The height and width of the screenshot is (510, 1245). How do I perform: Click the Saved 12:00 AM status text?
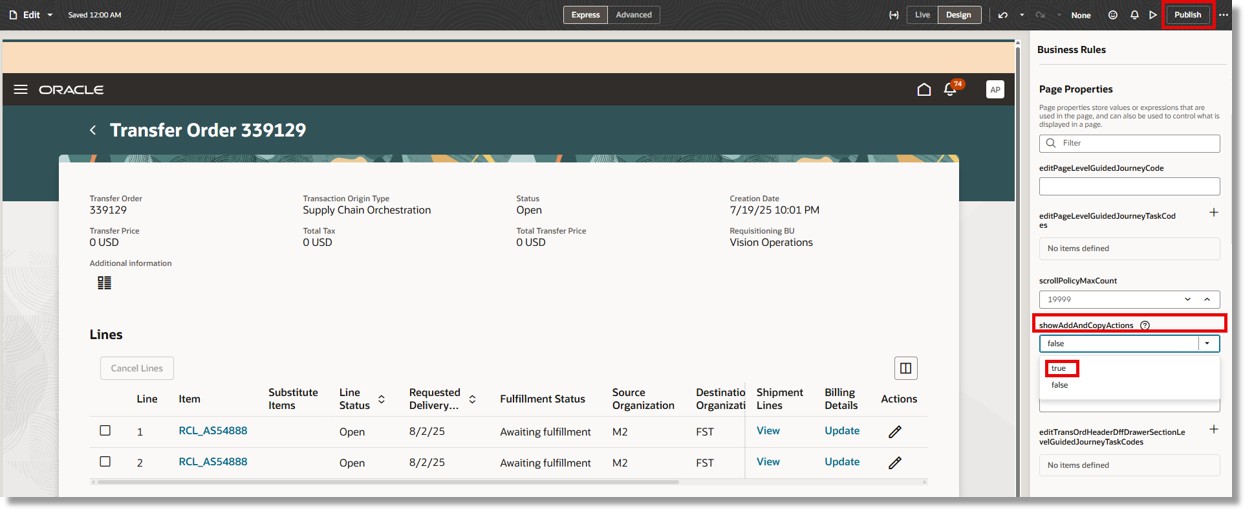(x=95, y=15)
